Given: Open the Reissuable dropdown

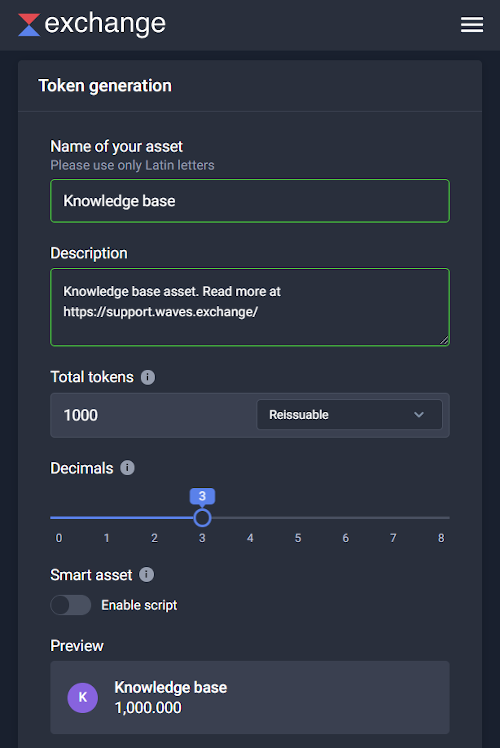Looking at the screenshot, I should point(349,415).
